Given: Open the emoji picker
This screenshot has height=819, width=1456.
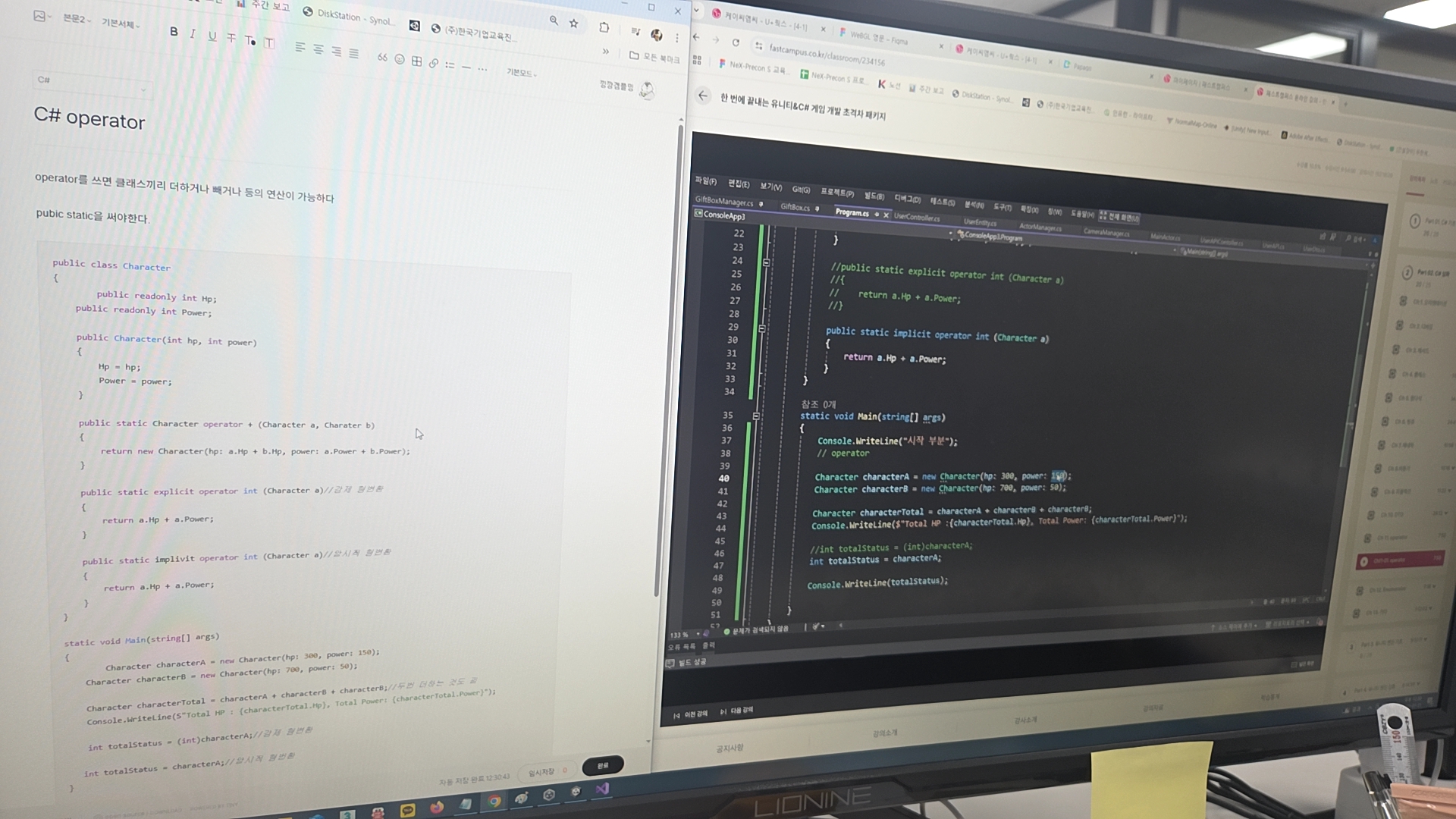Looking at the screenshot, I should [x=400, y=59].
